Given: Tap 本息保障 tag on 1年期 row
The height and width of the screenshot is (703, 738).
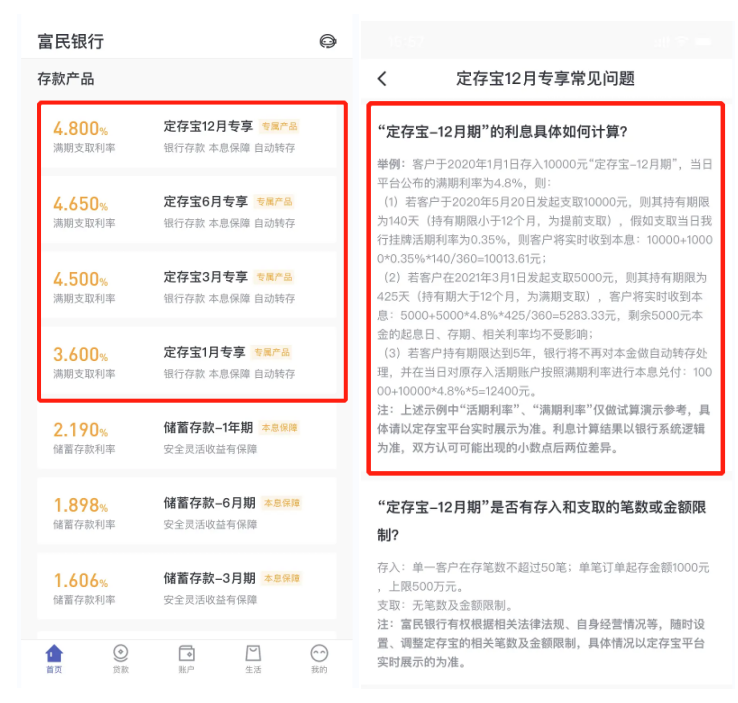Looking at the screenshot, I should pos(280,427).
